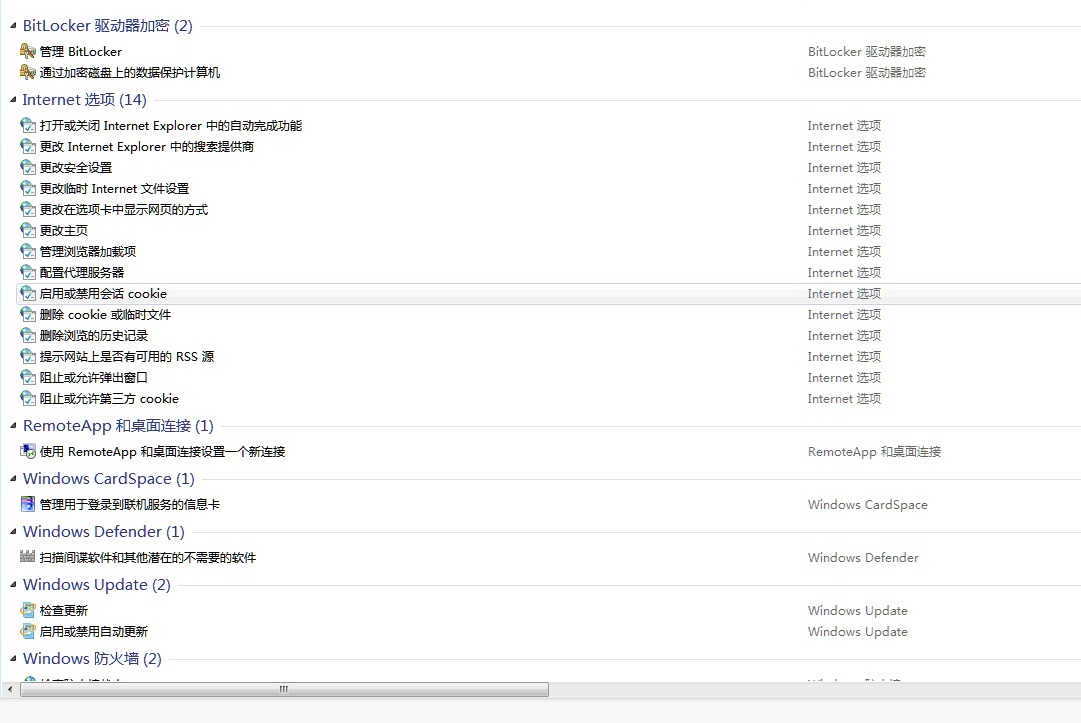This screenshot has height=723, width=1081.
Task: Click the icon beside 管理浏览器加载项
Action: [x=28, y=252]
